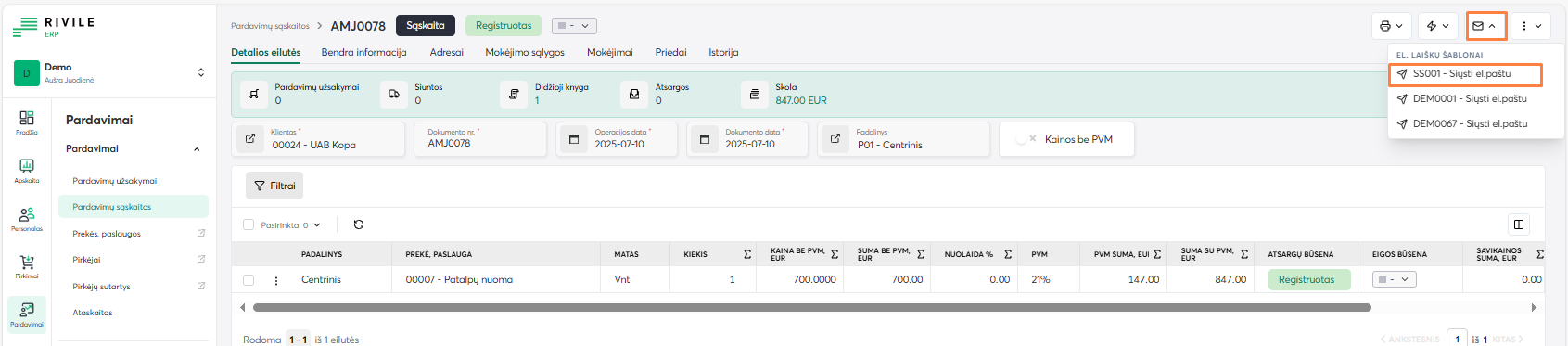Open Personalas module in sidebar
Image resolution: width=1568 pixels, height=346 pixels.
coord(27,219)
